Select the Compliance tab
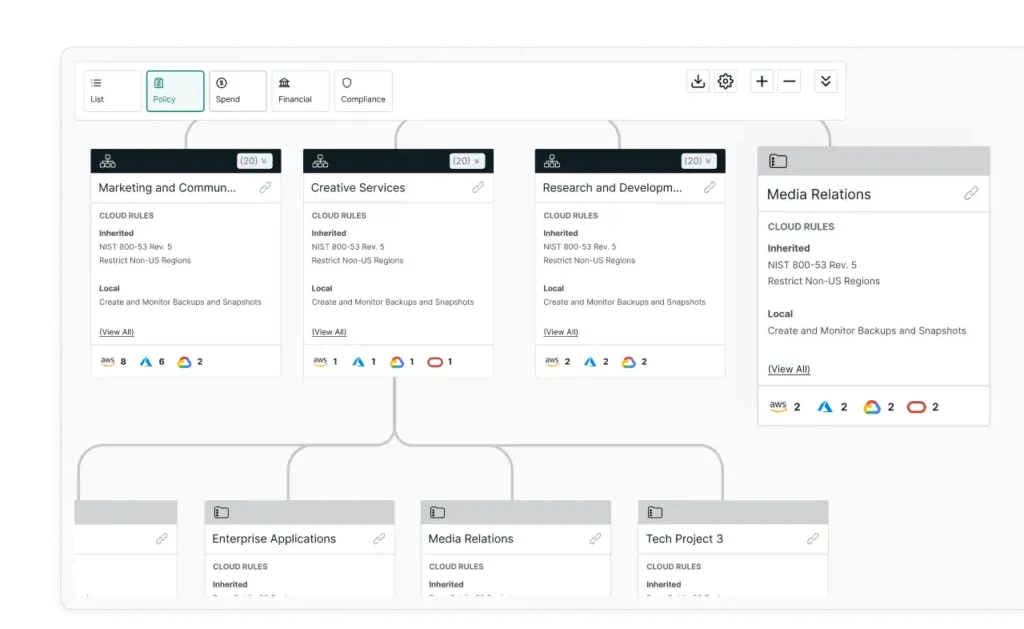The height and width of the screenshot is (629, 1024). coord(362,91)
